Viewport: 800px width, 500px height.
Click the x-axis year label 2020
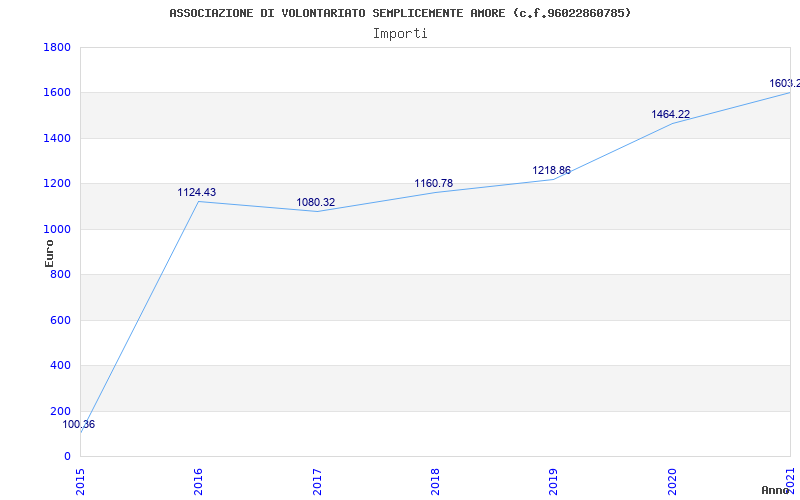671,482
